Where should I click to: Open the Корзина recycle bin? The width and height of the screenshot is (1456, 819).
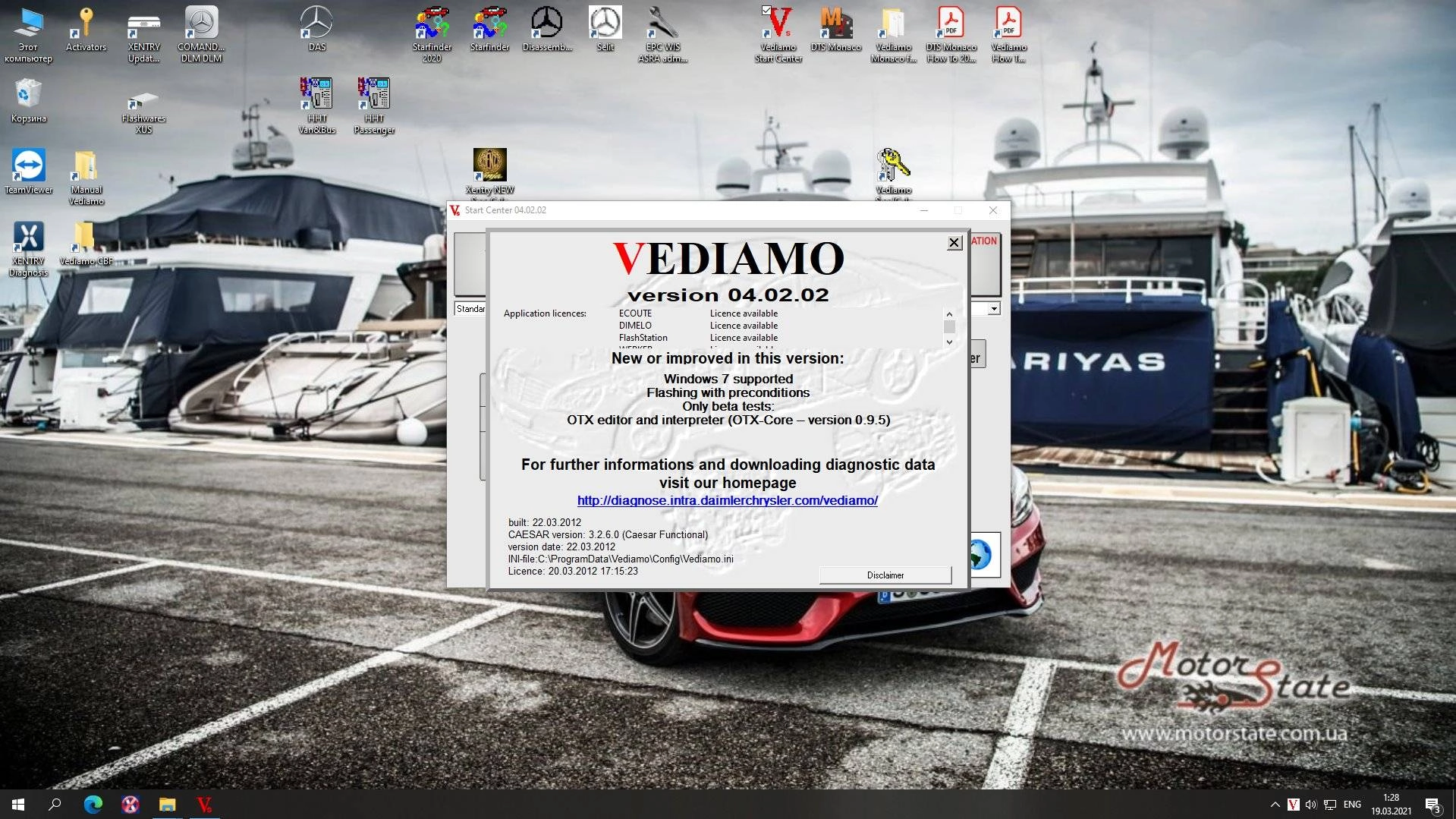28,101
